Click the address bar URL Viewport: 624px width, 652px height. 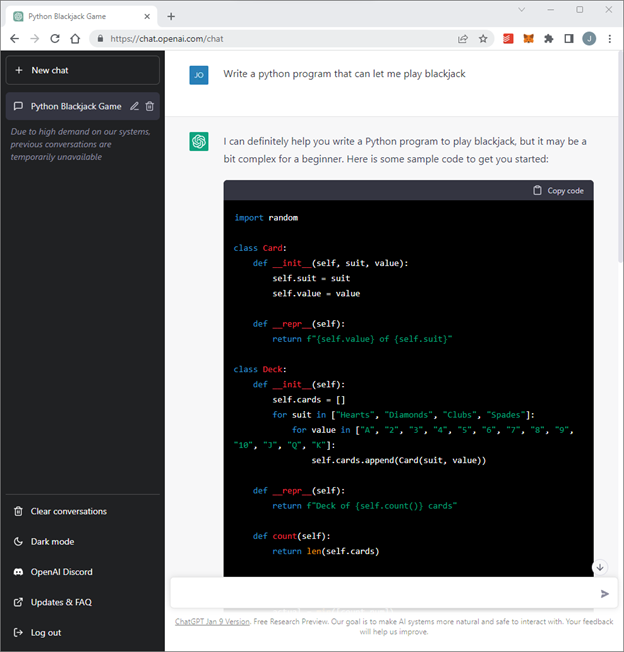click(167, 39)
